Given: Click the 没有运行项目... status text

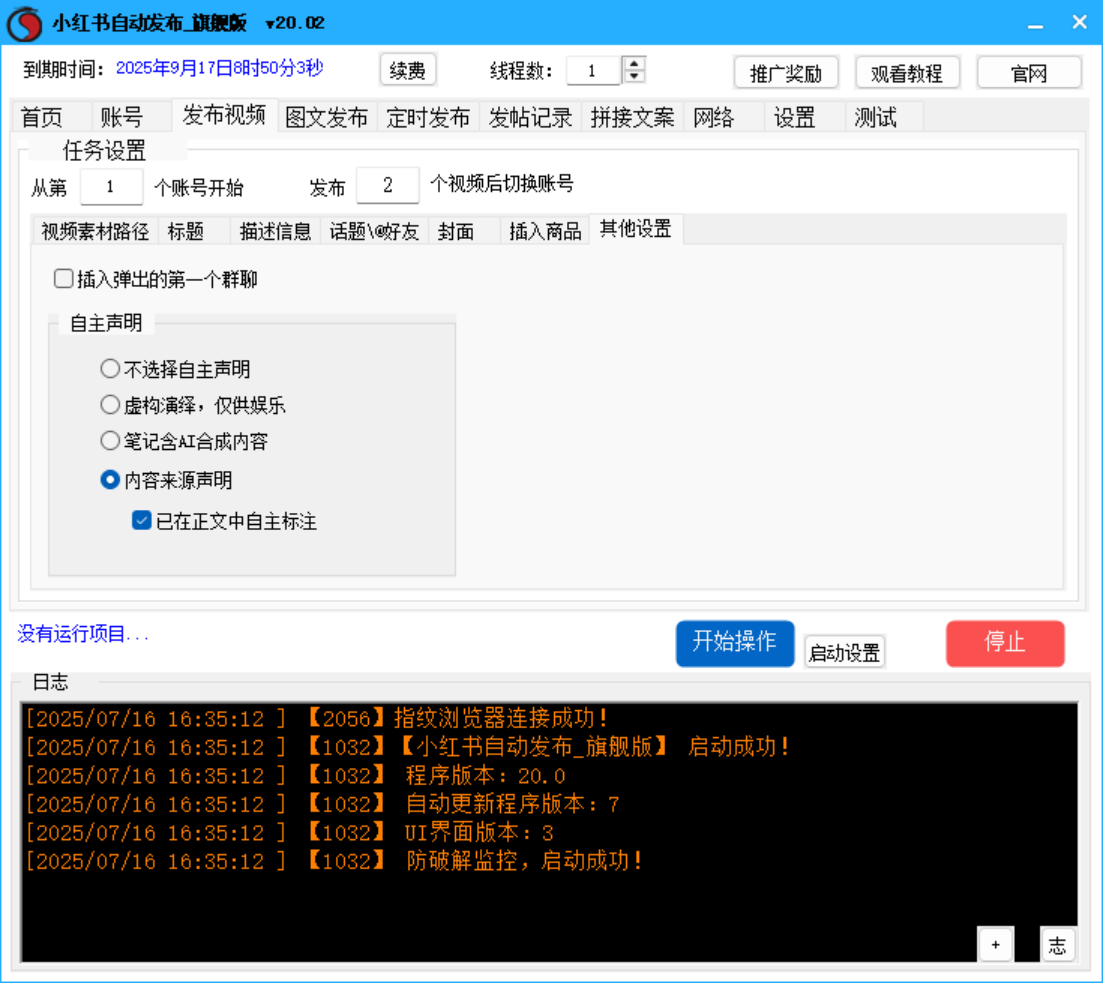Looking at the screenshot, I should pyautogui.click(x=83, y=634).
